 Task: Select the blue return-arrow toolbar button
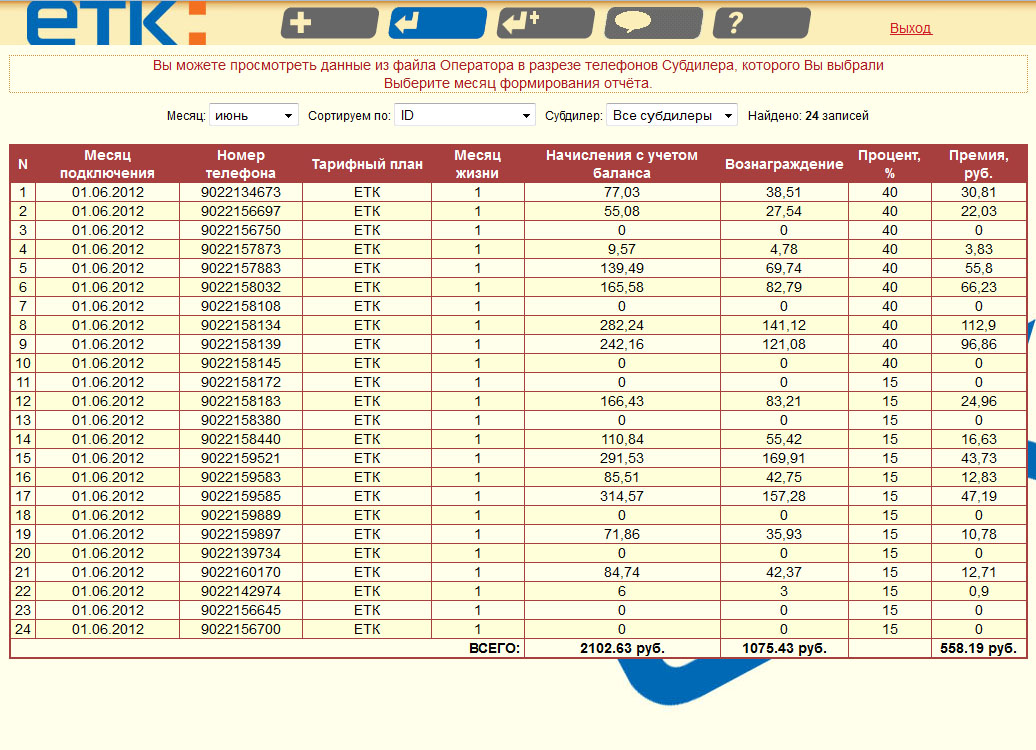(437, 24)
